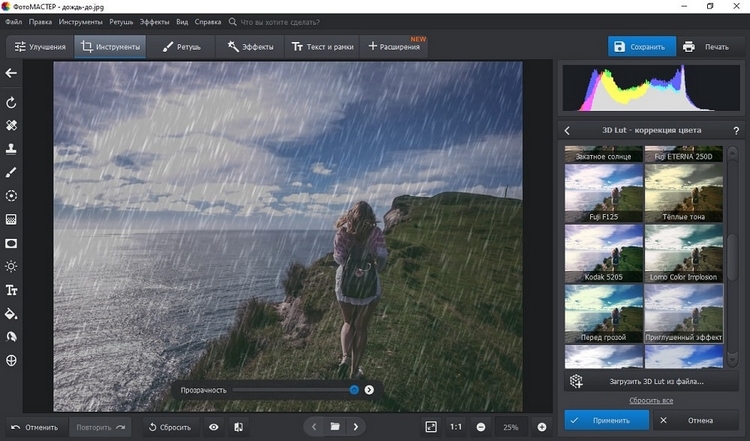Click the back arrow in left toolbar

[x=12, y=73]
